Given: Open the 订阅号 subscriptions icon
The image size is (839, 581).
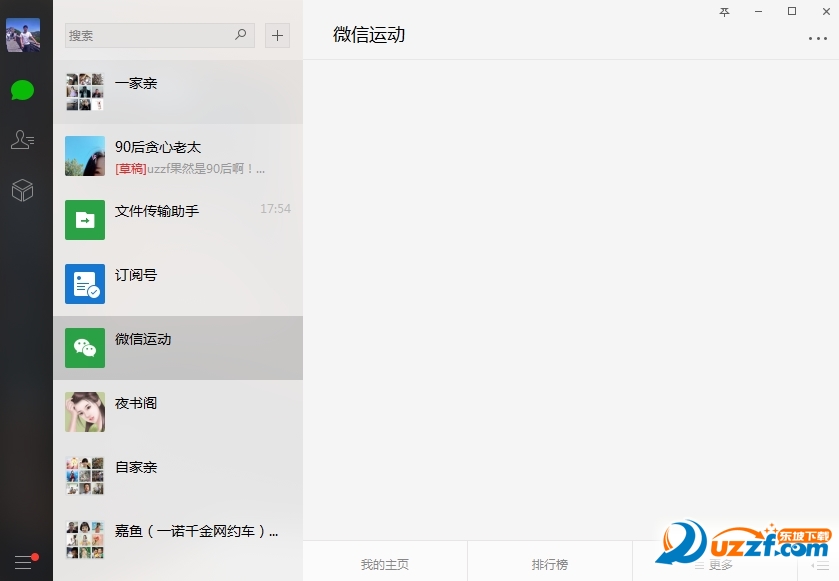Looking at the screenshot, I should pos(85,284).
